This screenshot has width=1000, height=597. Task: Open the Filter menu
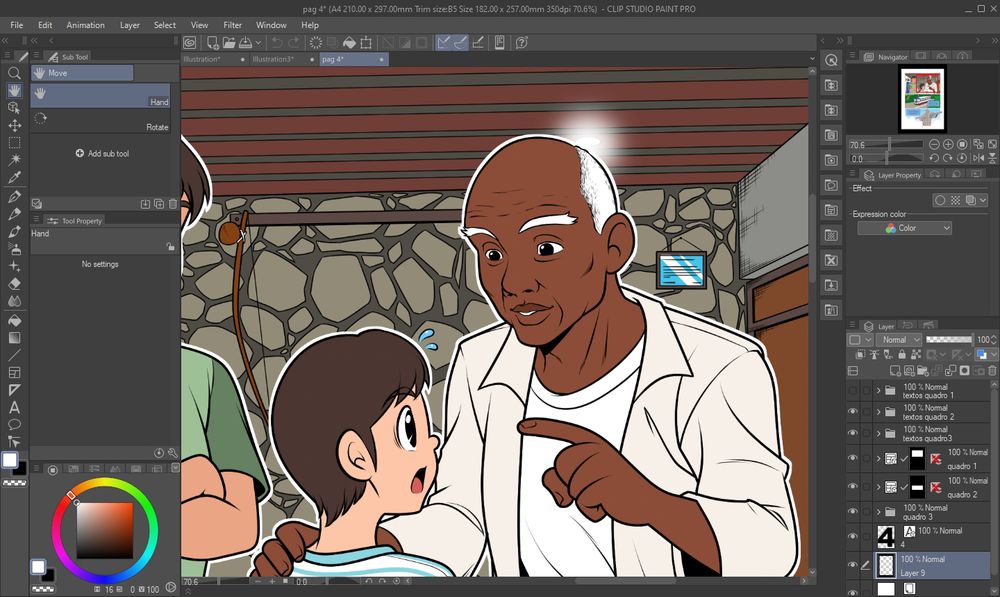tap(232, 25)
